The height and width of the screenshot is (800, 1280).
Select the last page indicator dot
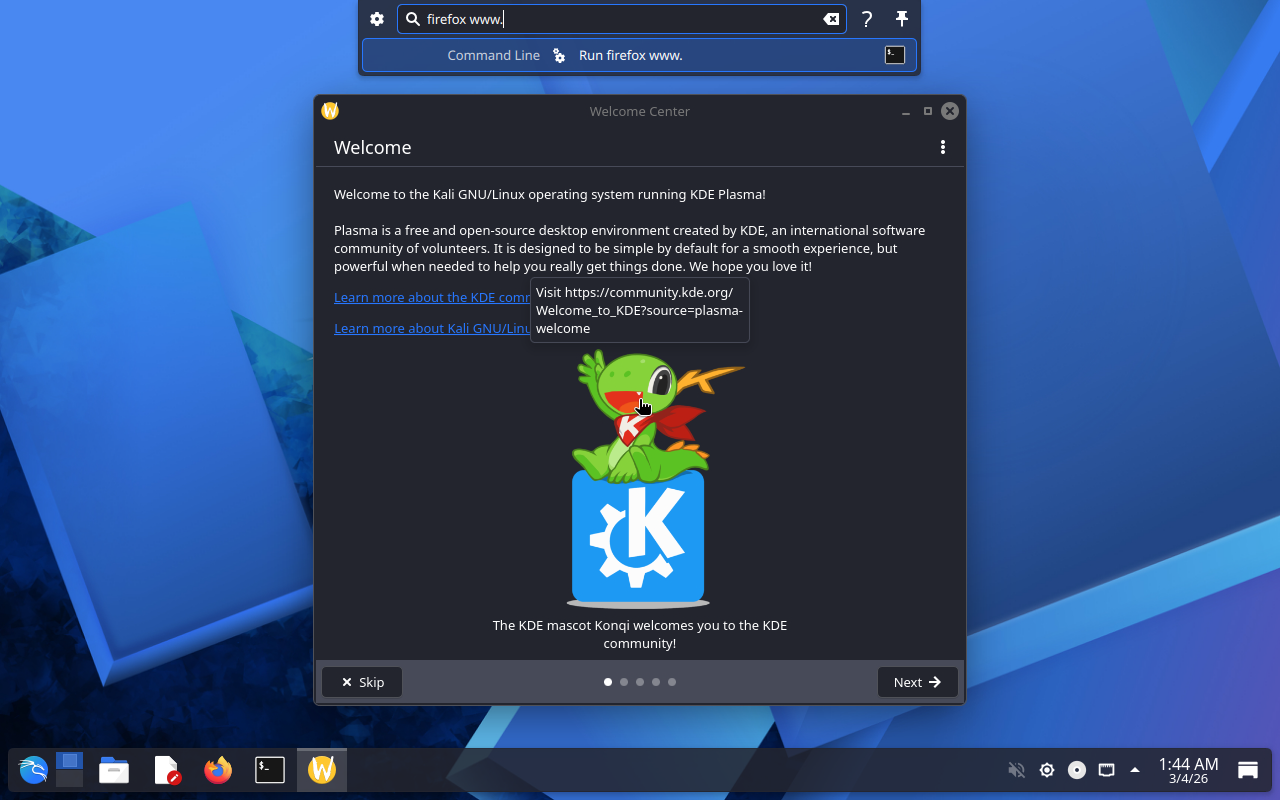672,682
